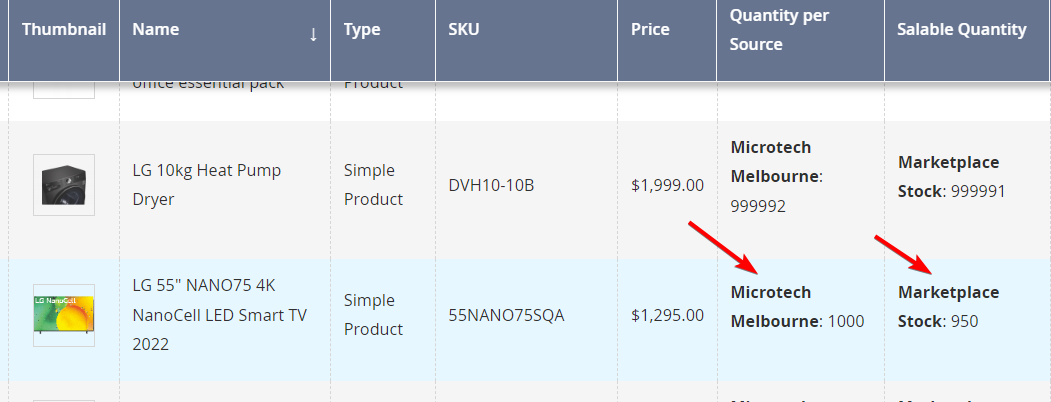Click the $1,295.00 price cell
The height and width of the screenshot is (402, 1051).
tap(667, 316)
